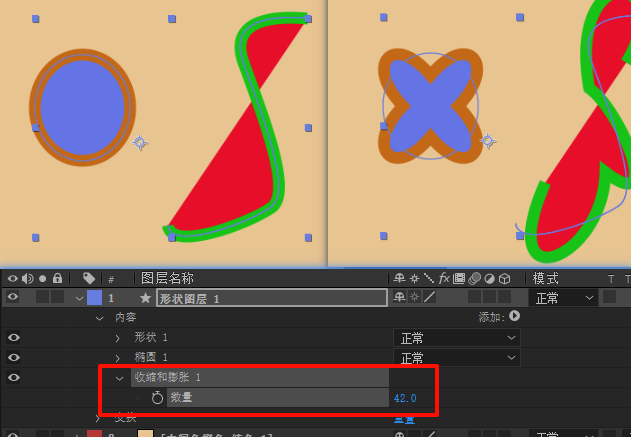Screen dimensions: 631x437
Task: Toggle visibility eye of 收缩和膨胀 1
Action: pyautogui.click(x=13, y=377)
